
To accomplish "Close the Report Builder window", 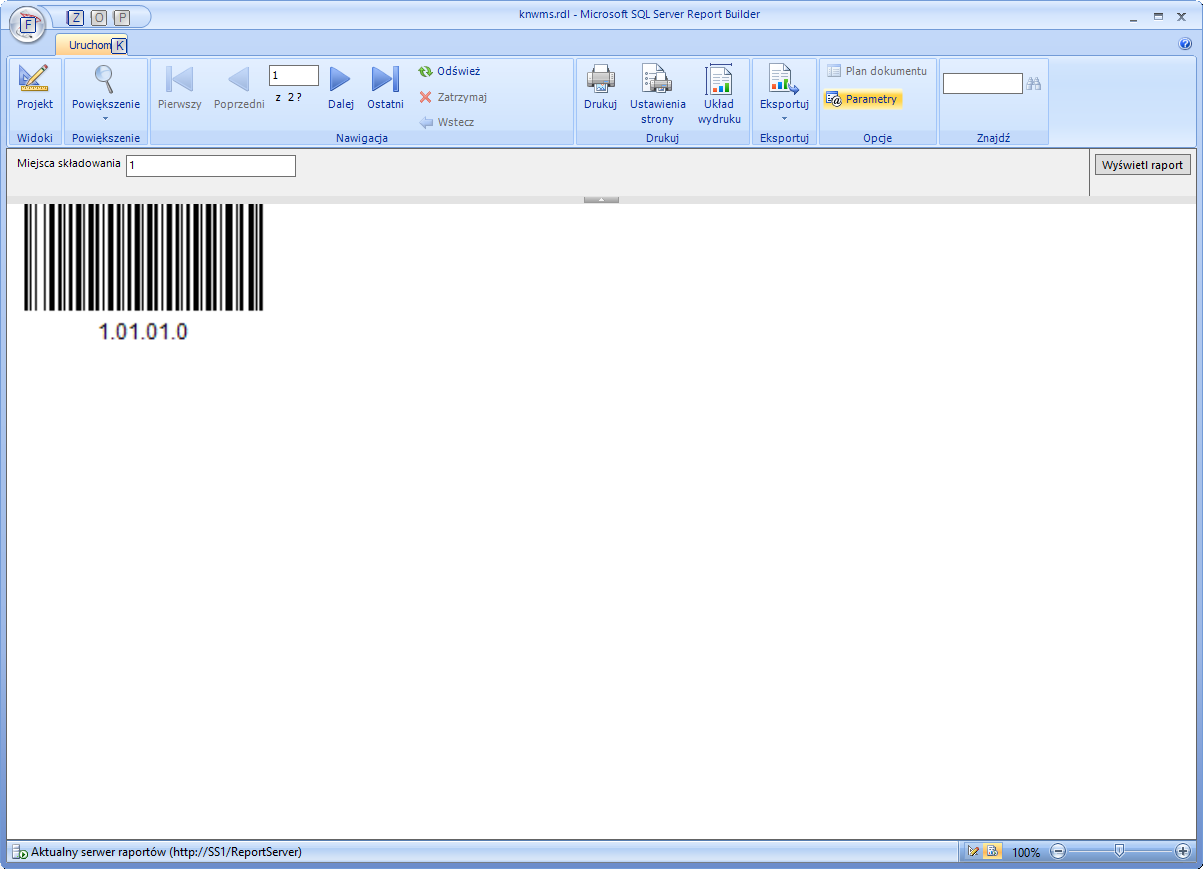I will pyautogui.click(x=1182, y=17).
